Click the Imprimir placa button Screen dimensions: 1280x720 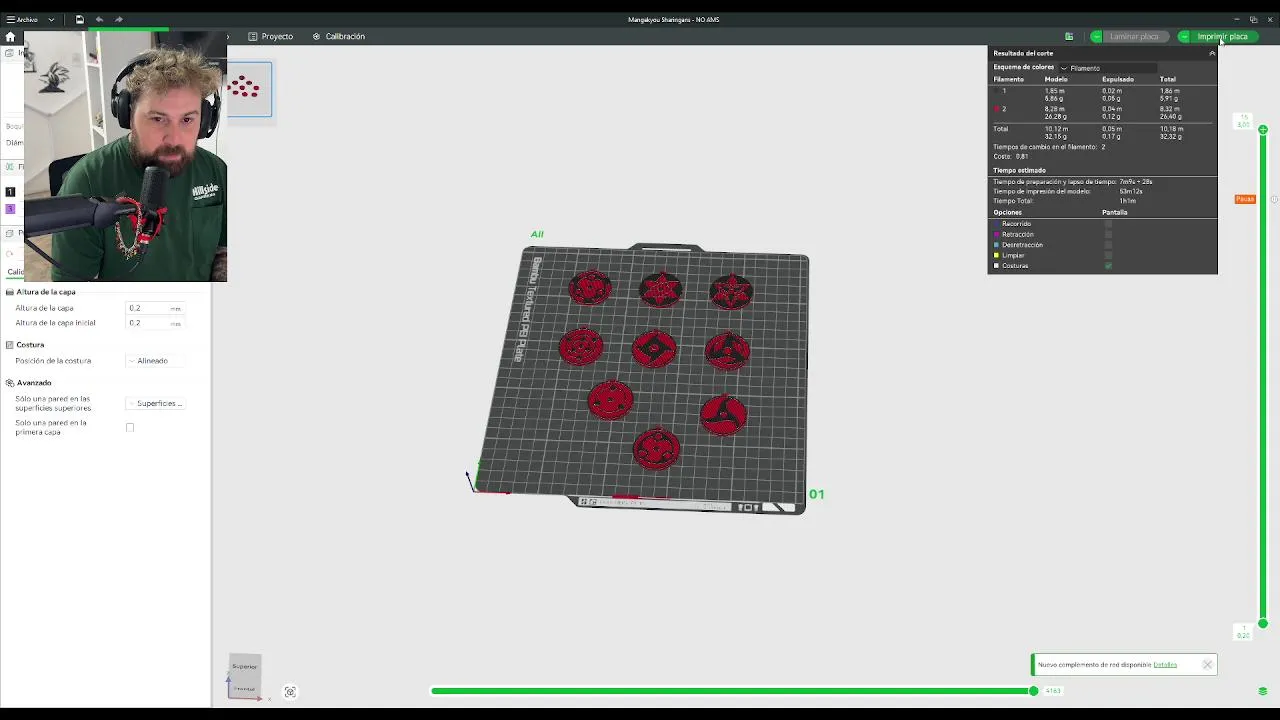click(1222, 37)
